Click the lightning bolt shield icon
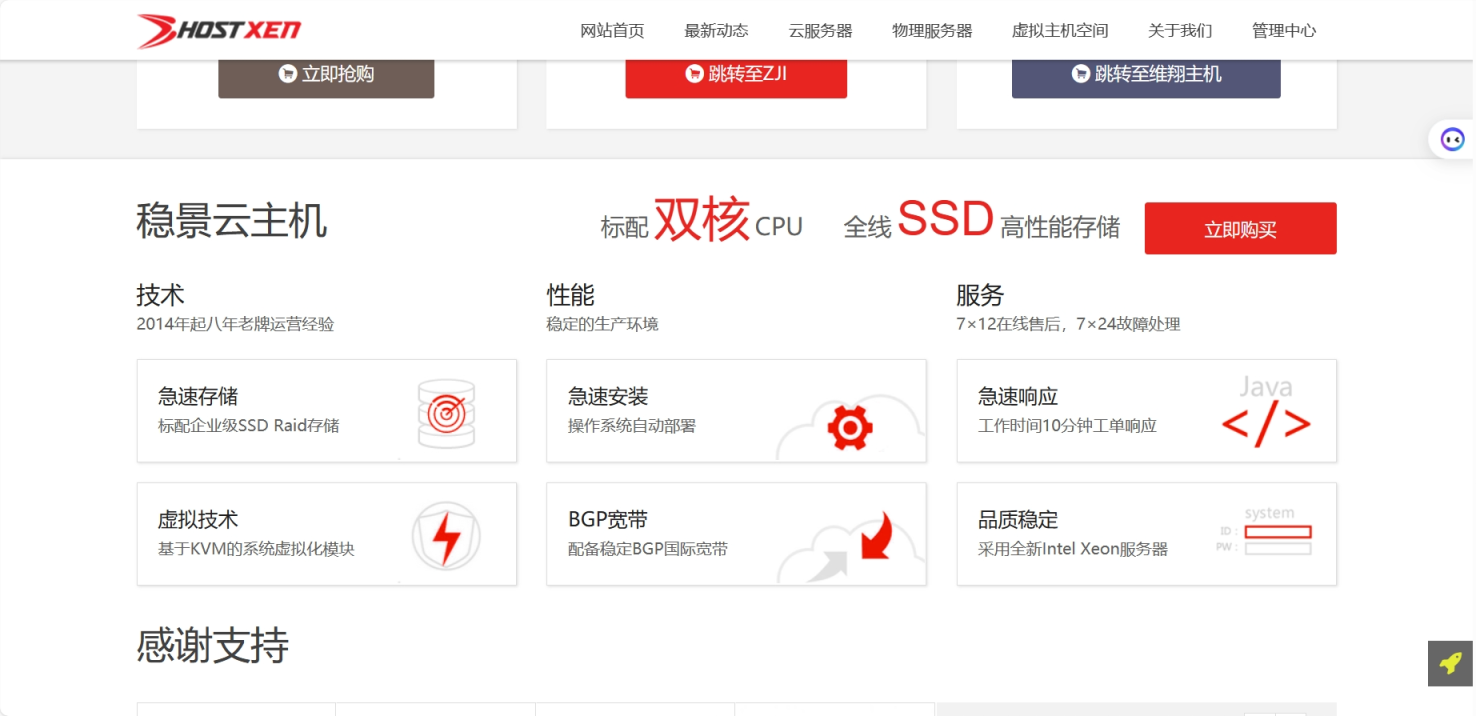This screenshot has width=1476, height=716. [446, 536]
